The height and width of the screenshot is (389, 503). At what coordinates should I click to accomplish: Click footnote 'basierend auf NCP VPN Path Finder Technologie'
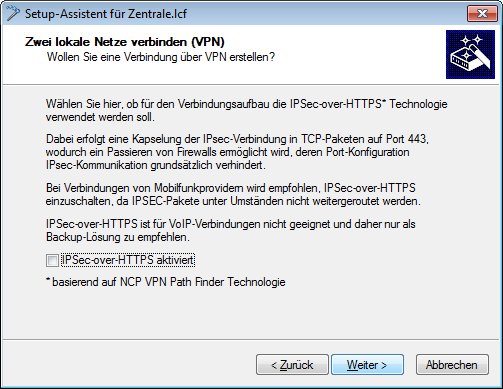[166, 282]
